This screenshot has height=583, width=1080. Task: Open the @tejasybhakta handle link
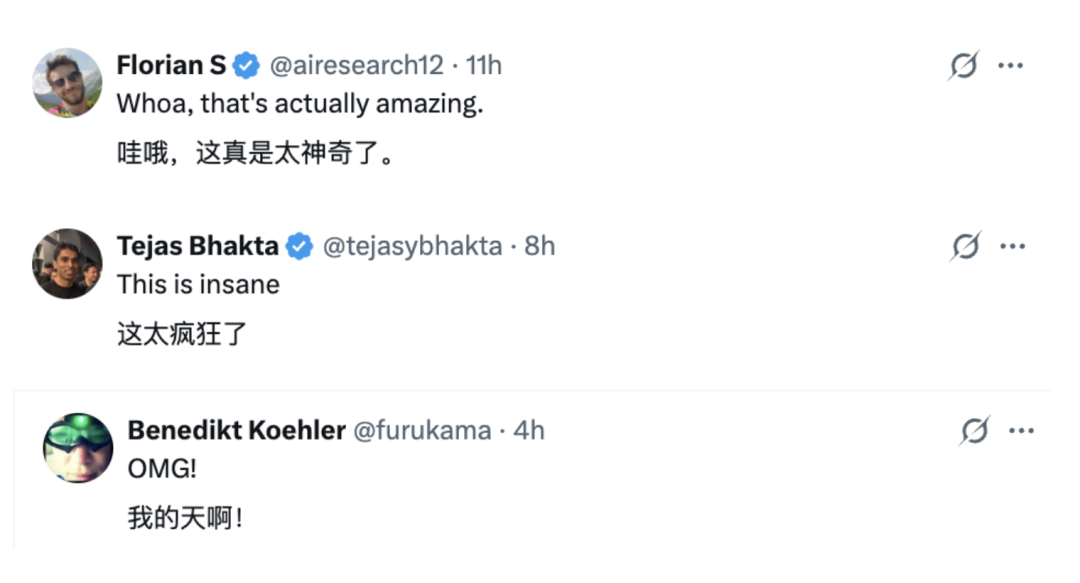click(412, 246)
